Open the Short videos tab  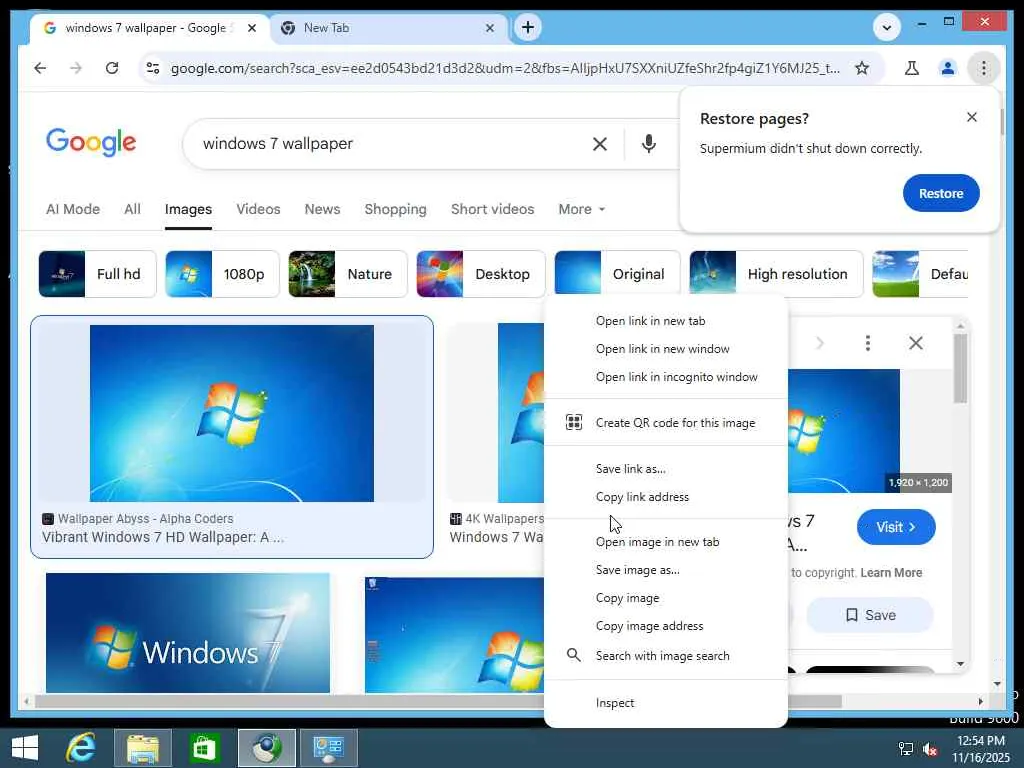492,209
